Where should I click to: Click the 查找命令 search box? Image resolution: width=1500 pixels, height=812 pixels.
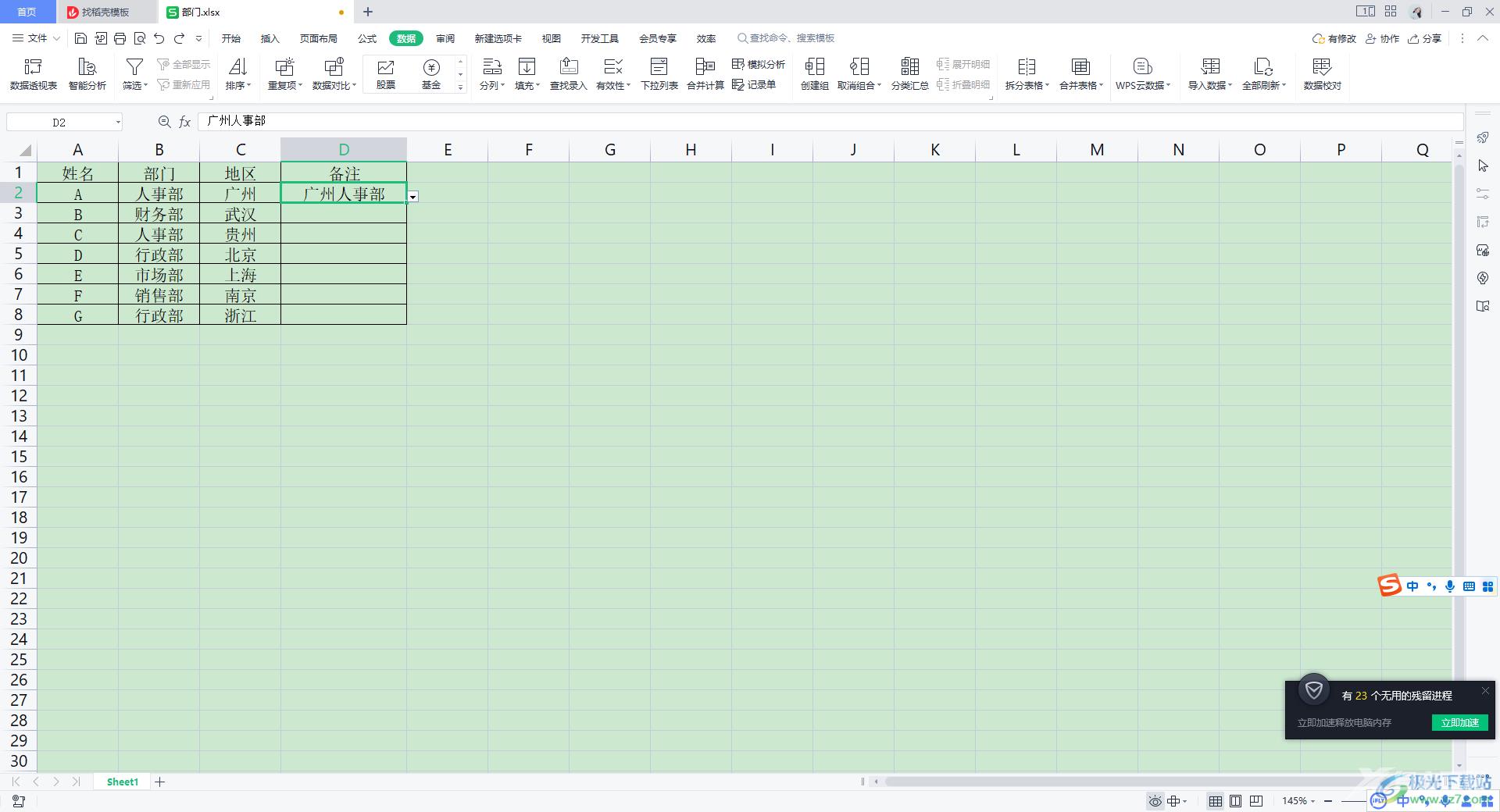click(x=787, y=38)
